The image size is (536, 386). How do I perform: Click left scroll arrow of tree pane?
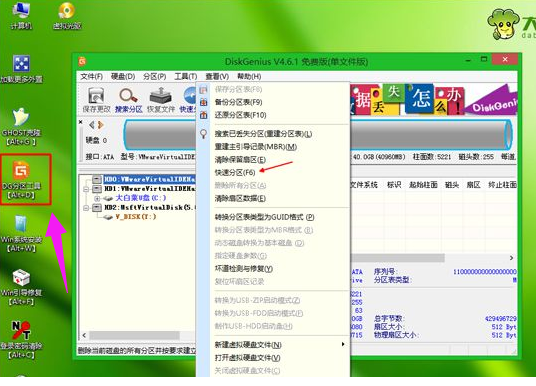(x=84, y=335)
